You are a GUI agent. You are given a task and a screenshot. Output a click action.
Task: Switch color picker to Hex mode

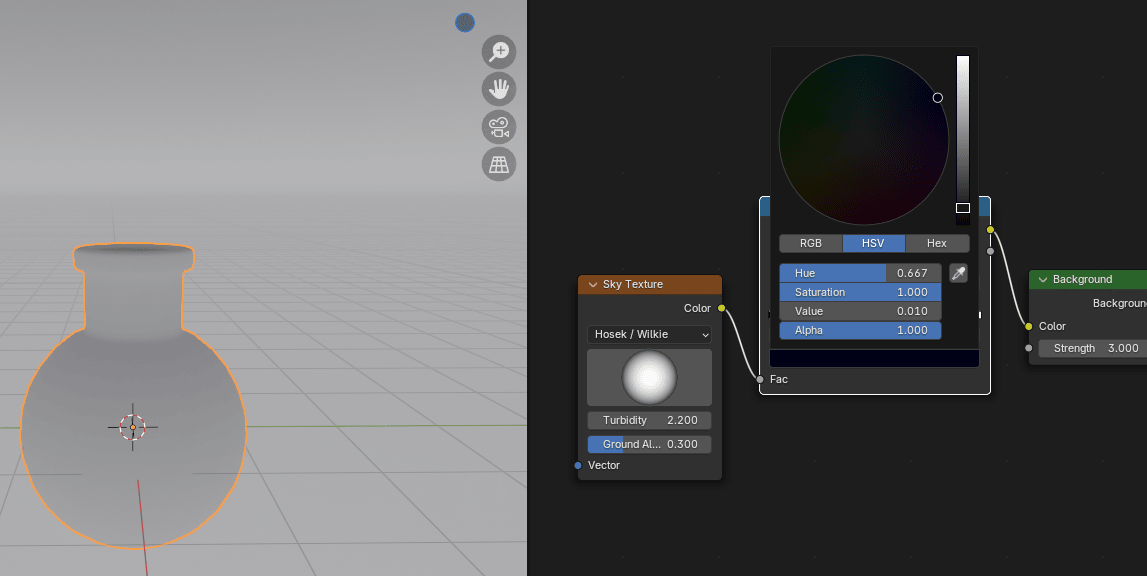pos(937,243)
